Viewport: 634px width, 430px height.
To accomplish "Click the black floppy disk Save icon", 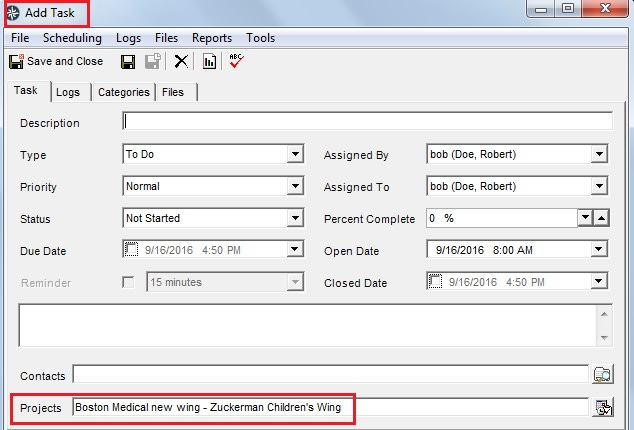I will (128, 62).
